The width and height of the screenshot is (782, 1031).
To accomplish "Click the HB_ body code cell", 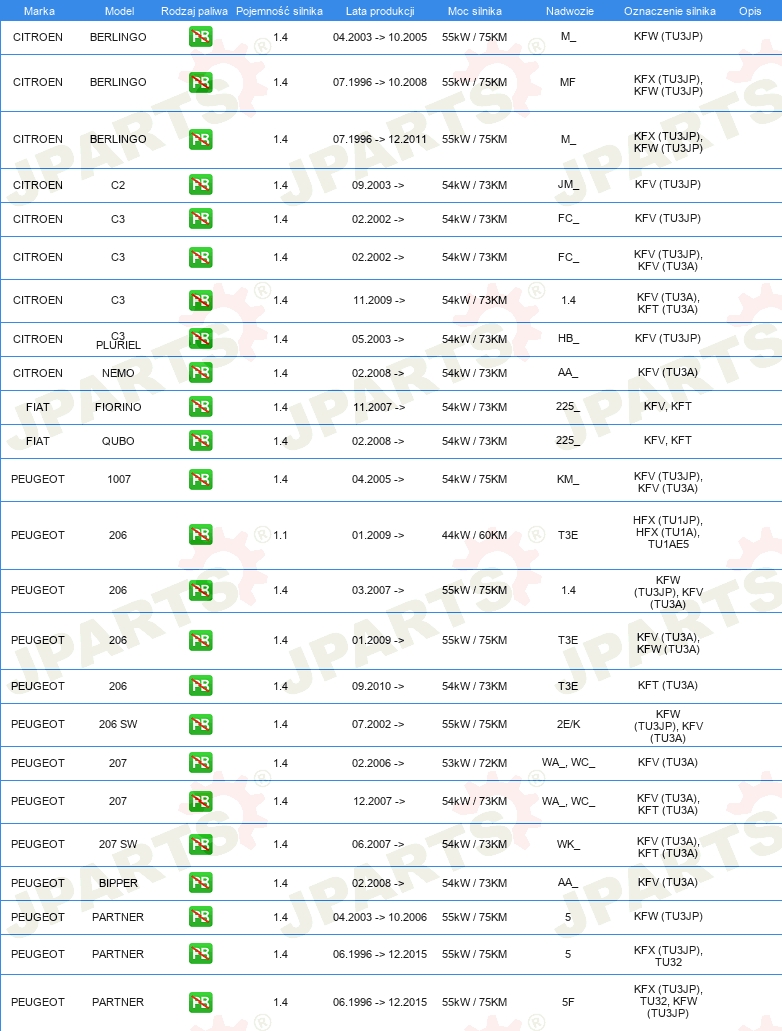I will click(x=568, y=339).
